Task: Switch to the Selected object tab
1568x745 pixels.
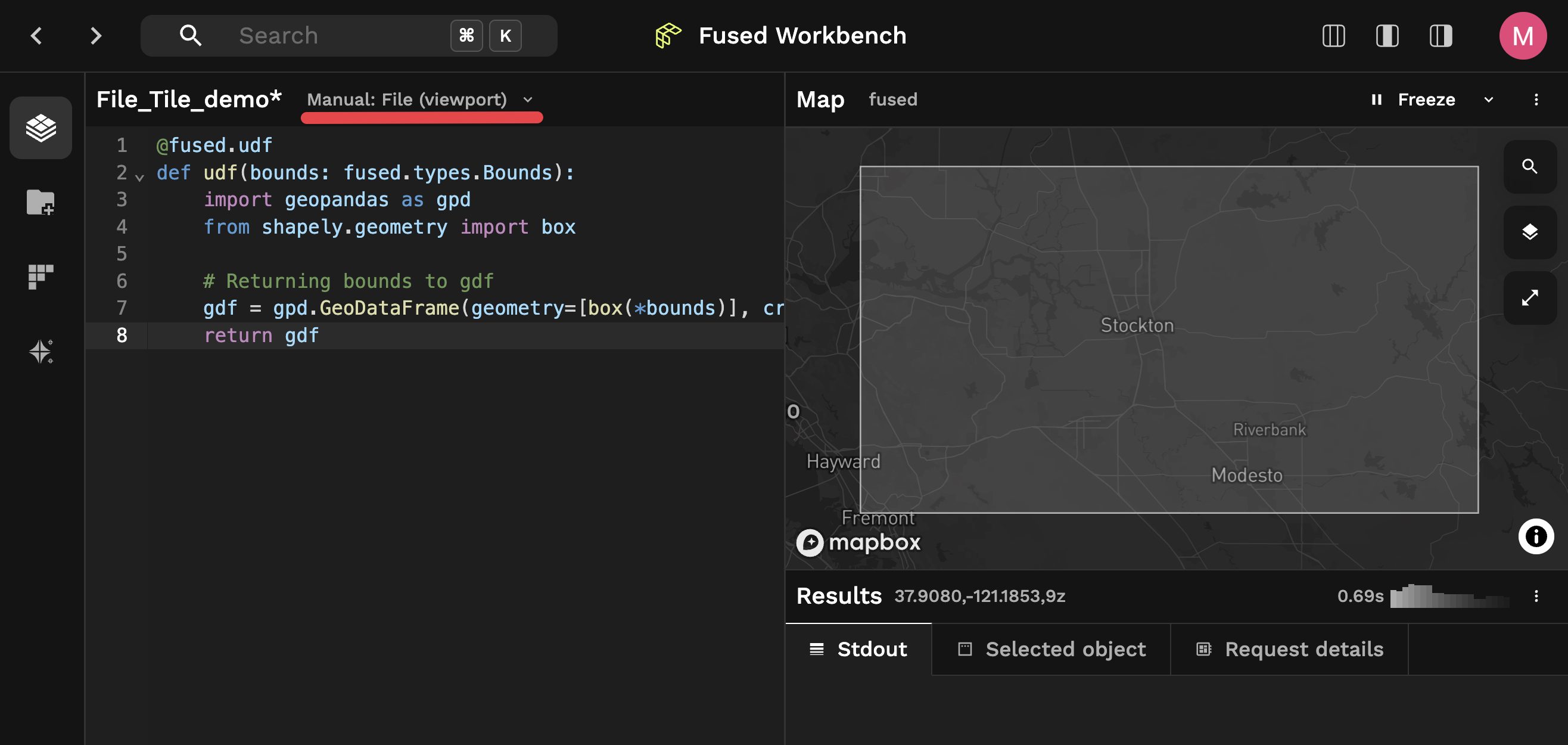Action: tap(1051, 650)
